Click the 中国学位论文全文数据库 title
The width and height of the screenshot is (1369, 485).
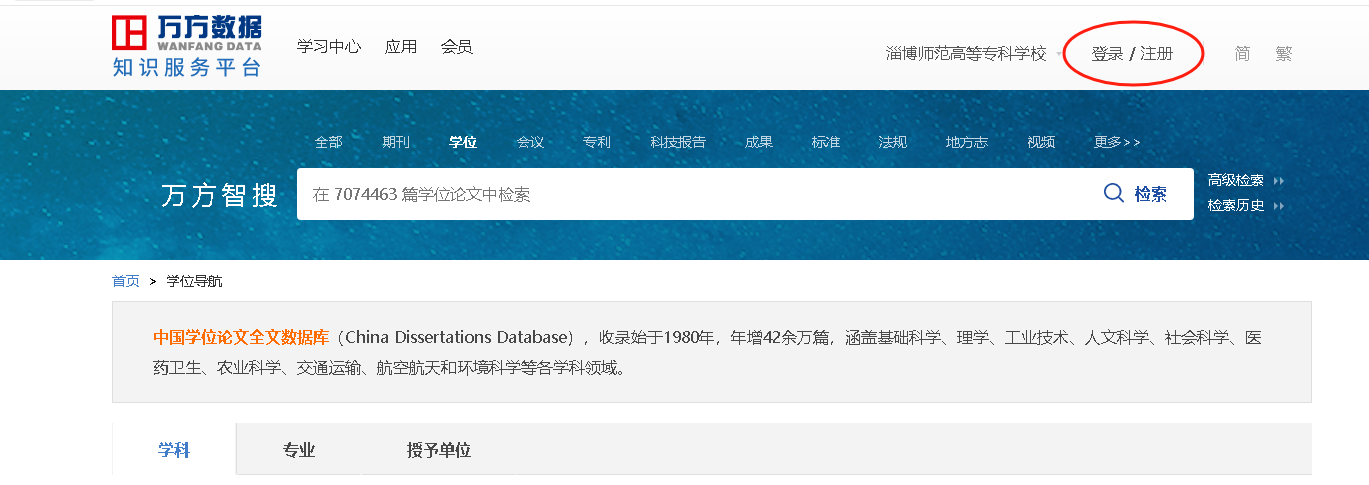(241, 337)
